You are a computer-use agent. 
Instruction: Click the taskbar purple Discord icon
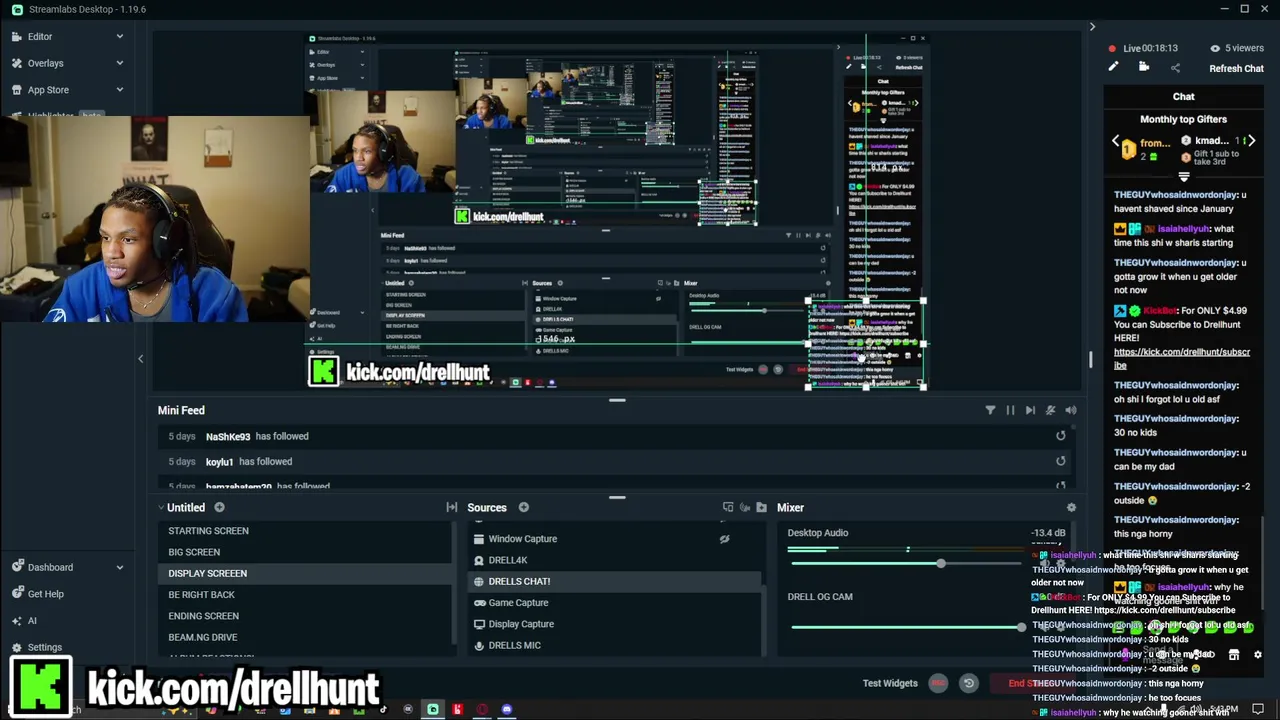point(507,710)
